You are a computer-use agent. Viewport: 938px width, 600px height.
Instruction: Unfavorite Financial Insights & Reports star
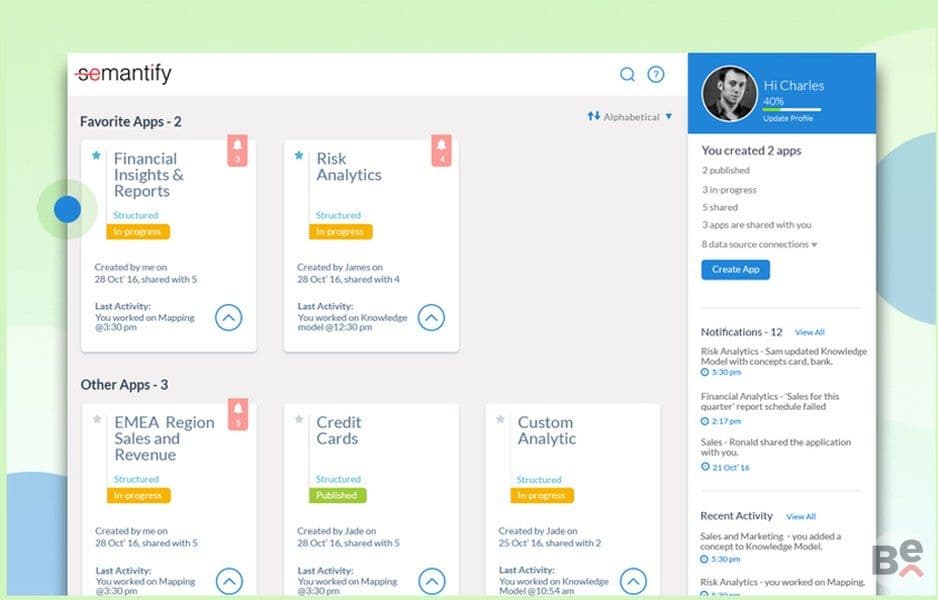point(96,156)
